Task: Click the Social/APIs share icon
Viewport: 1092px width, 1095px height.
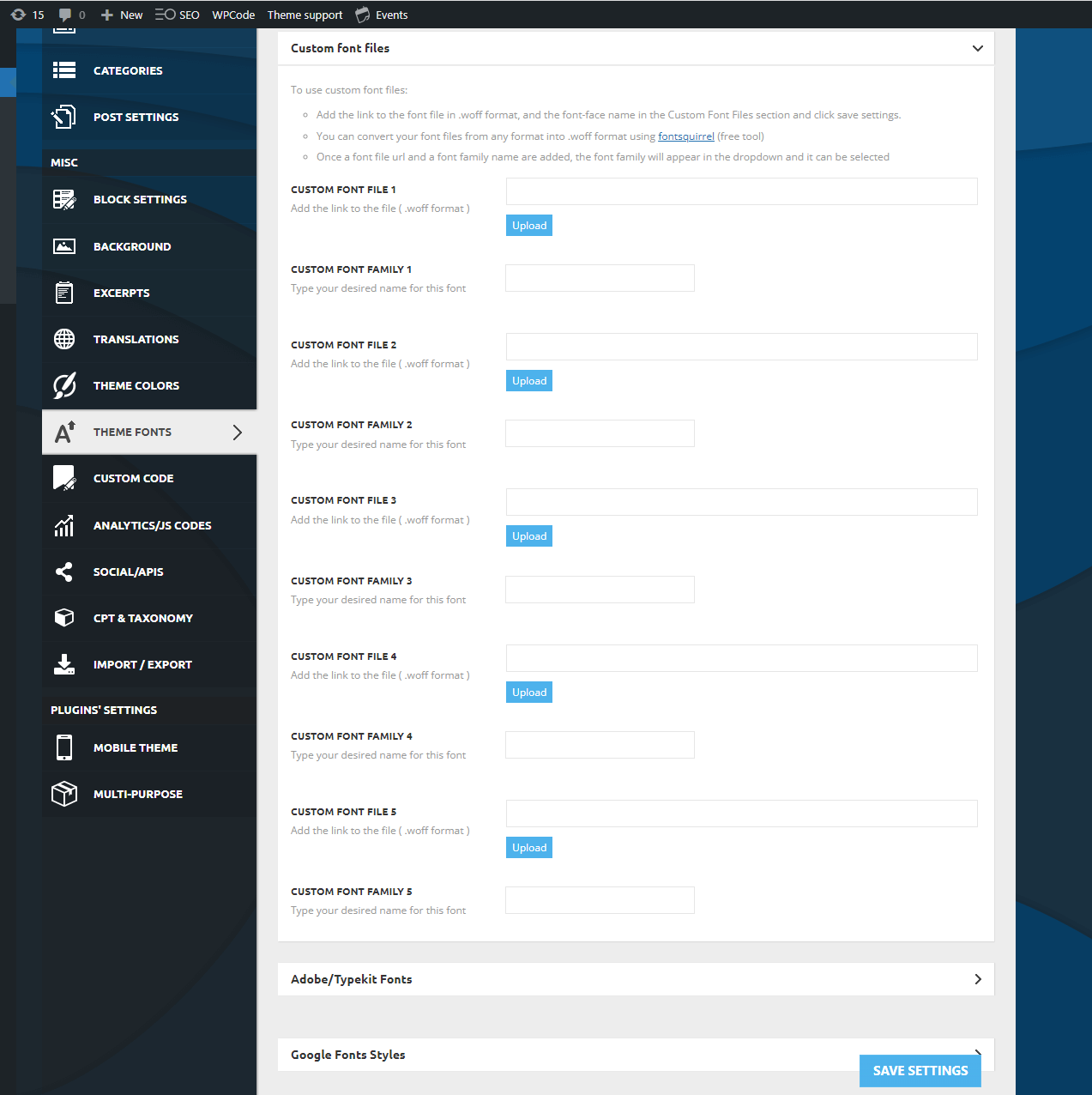Action: click(64, 572)
